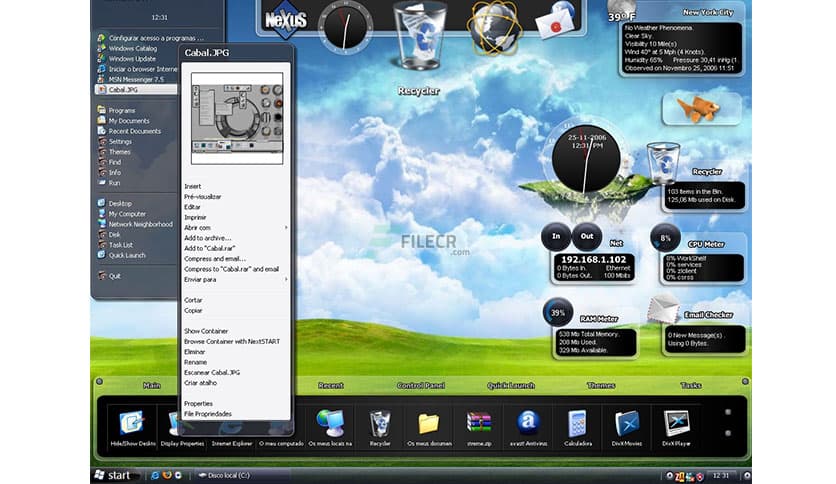This screenshot has width=836, height=484.
Task: Click the CPU Meter percentage gauge
Action: [665, 238]
